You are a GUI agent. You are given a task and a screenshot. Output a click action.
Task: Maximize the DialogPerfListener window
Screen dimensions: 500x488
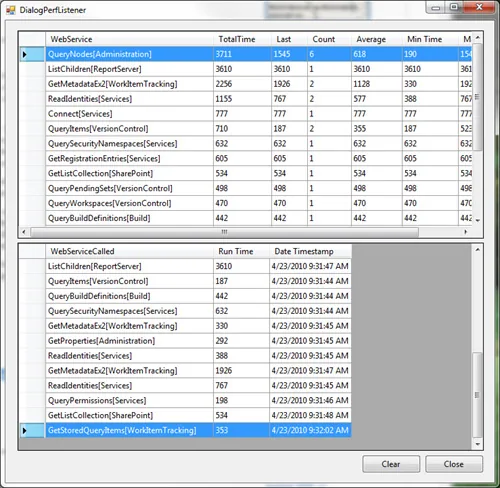(454, 7)
